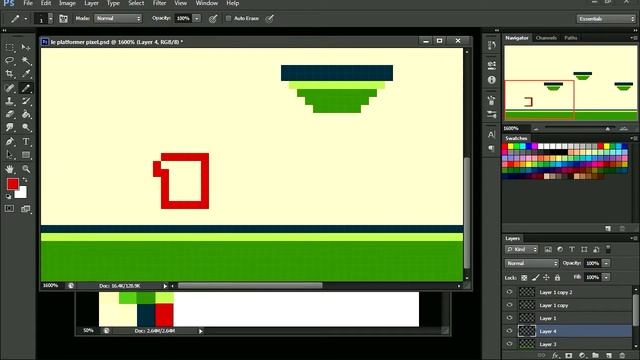Select the Paint Bucket tool

[x=26, y=114]
